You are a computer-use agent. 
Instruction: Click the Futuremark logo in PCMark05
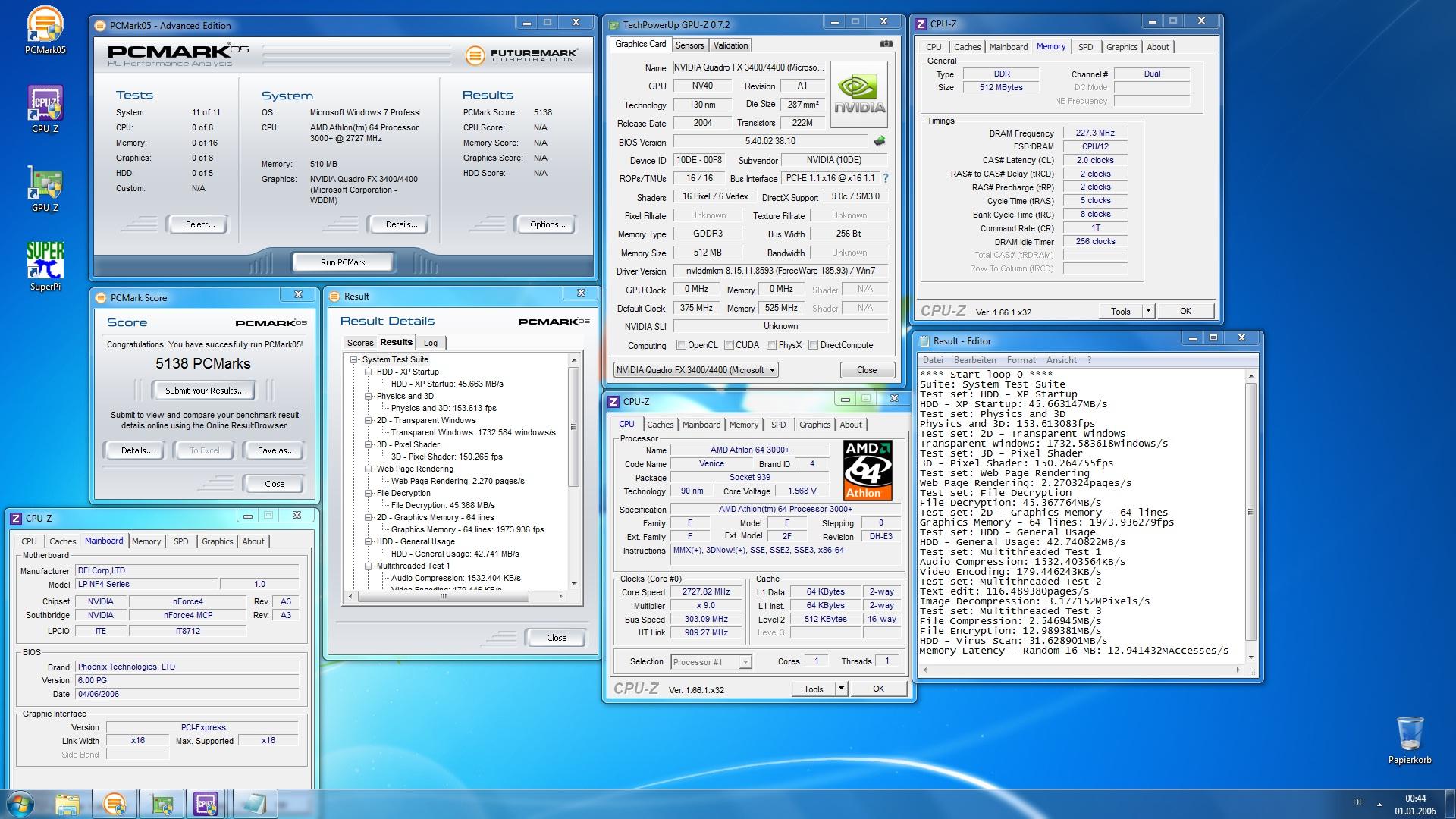(x=522, y=55)
